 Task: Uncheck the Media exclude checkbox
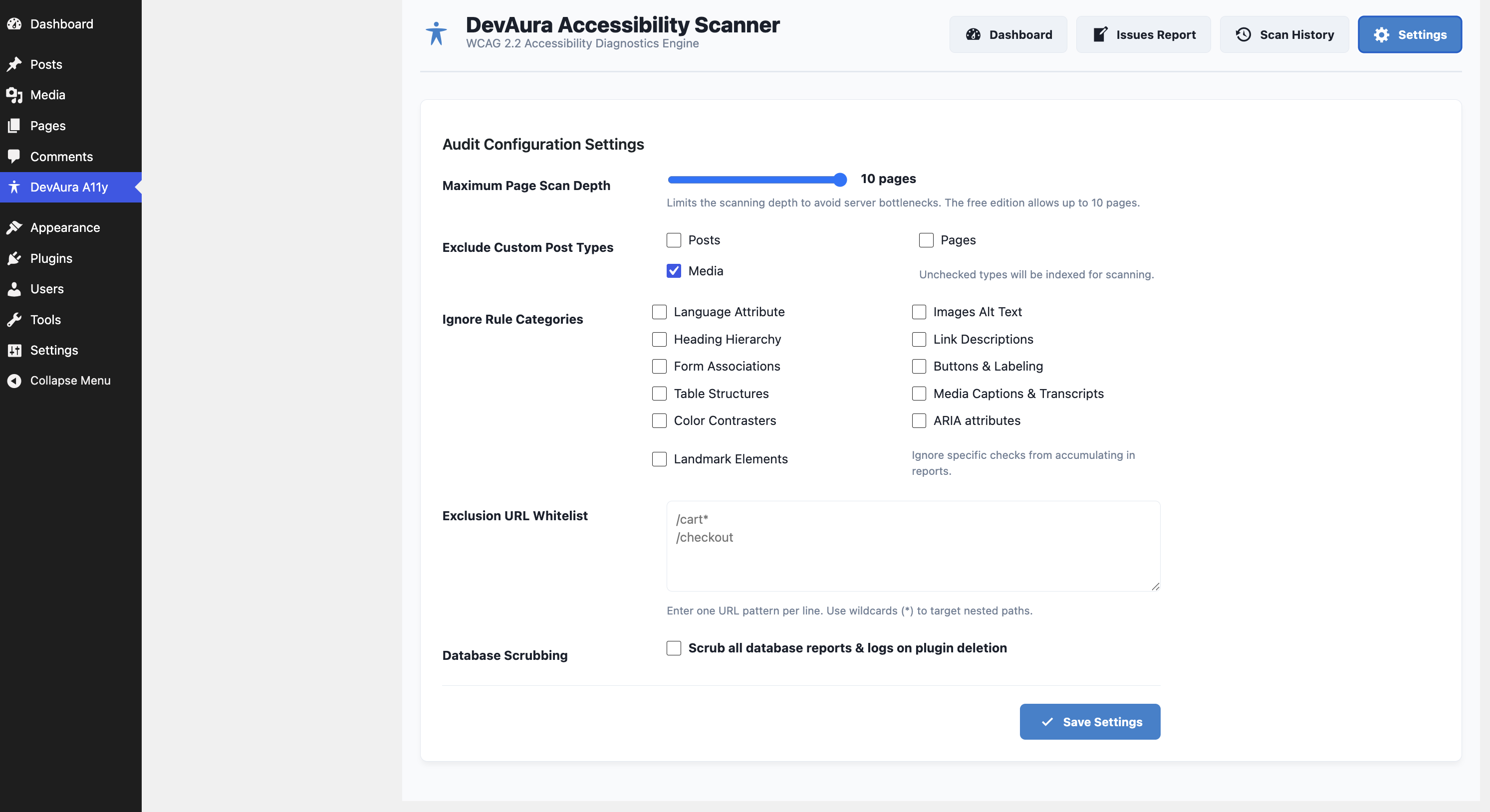674,271
